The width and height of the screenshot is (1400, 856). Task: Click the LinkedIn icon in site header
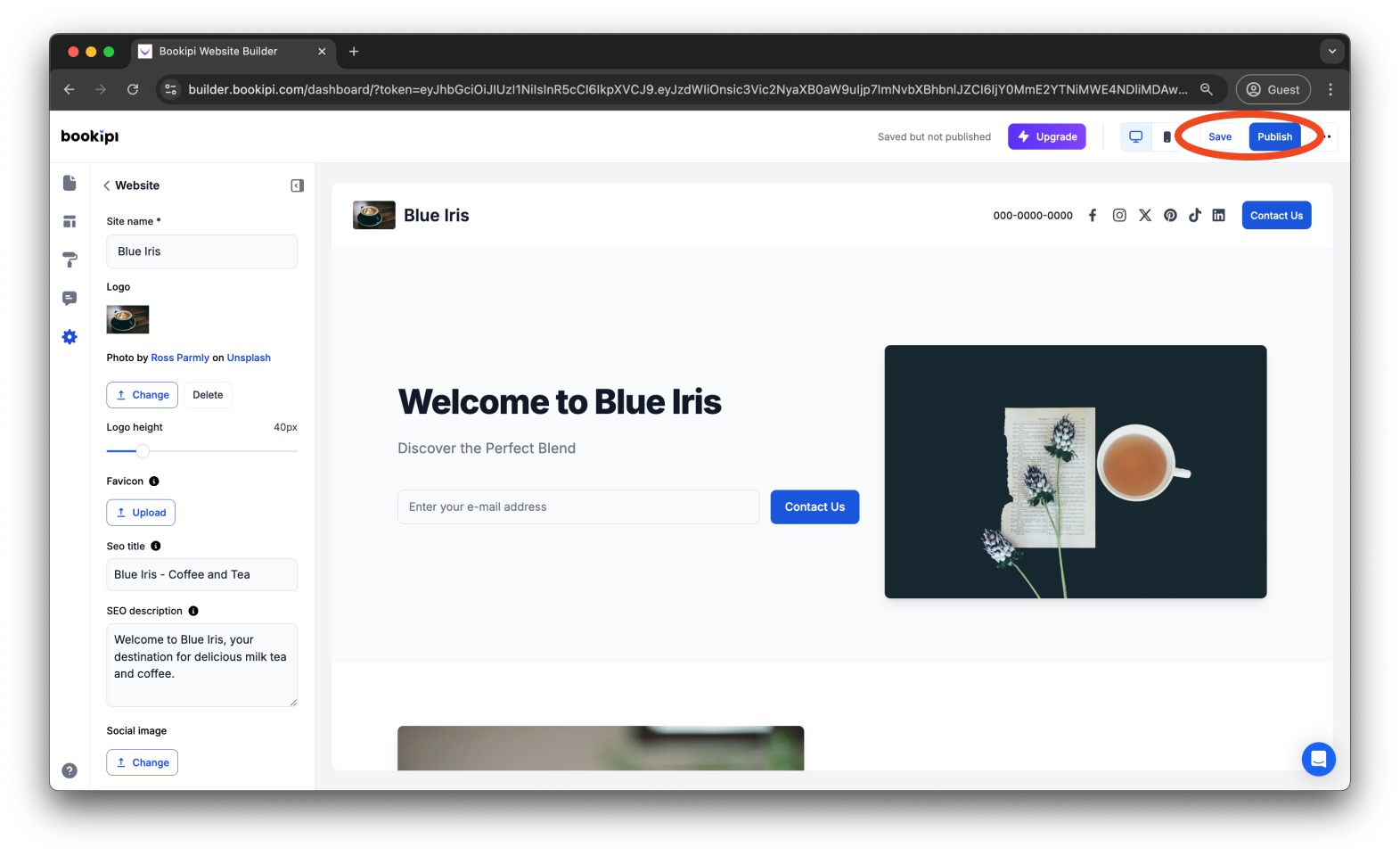pos(1219,215)
